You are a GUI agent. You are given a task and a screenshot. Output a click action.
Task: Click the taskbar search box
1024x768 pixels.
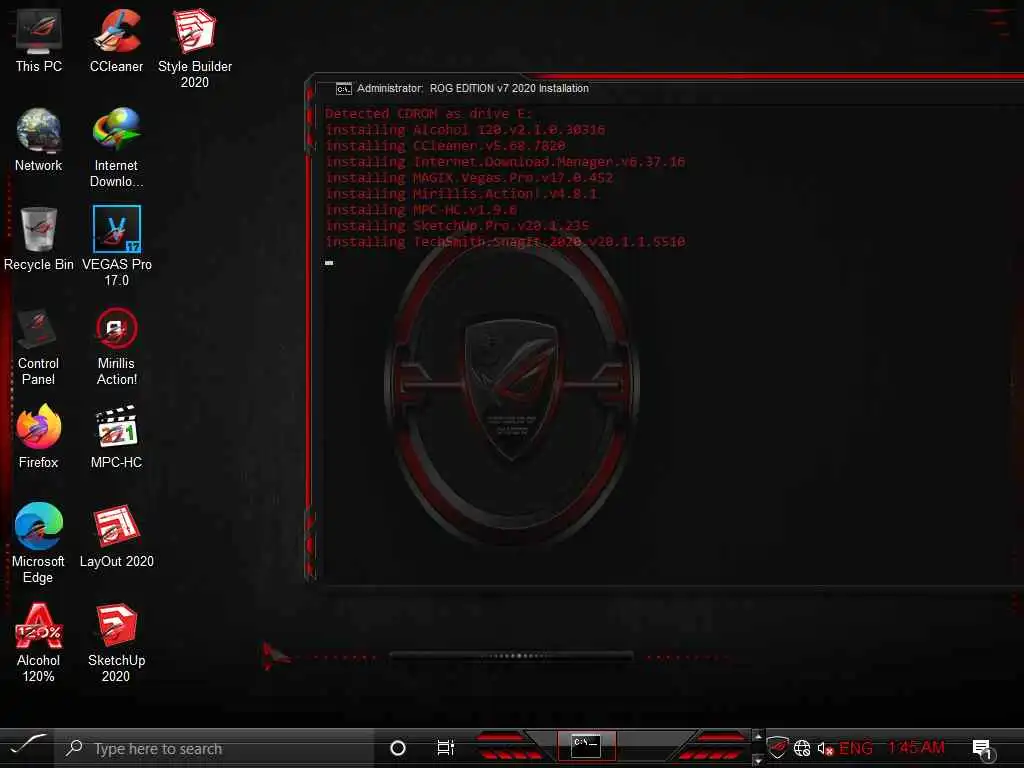tap(214, 748)
